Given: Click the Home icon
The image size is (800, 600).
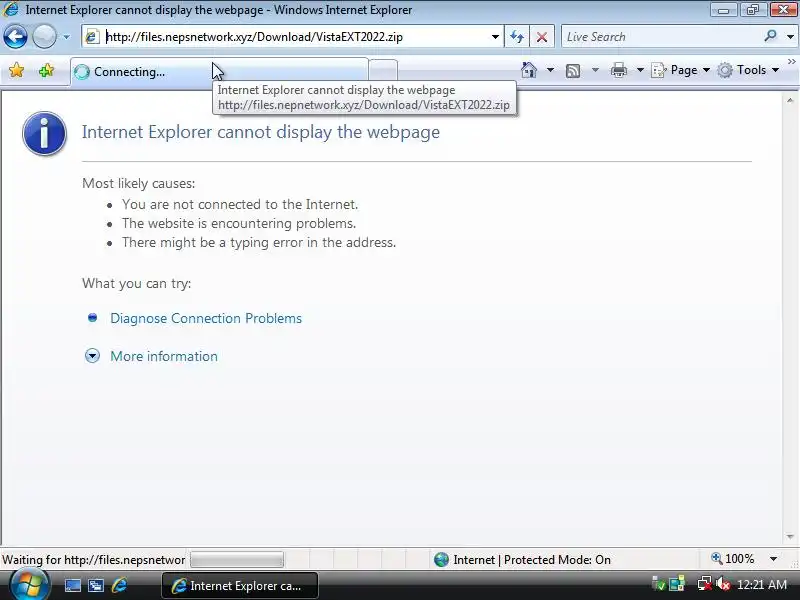Looking at the screenshot, I should pos(529,70).
